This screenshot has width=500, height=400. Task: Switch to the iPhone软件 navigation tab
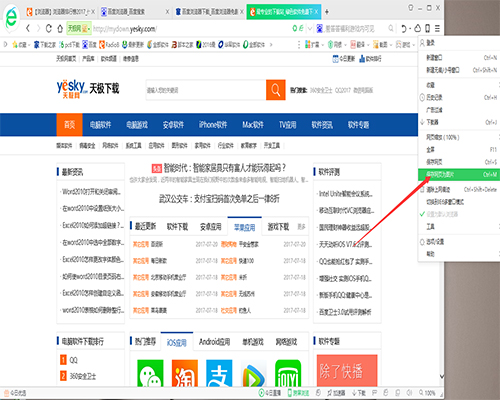click(x=213, y=125)
